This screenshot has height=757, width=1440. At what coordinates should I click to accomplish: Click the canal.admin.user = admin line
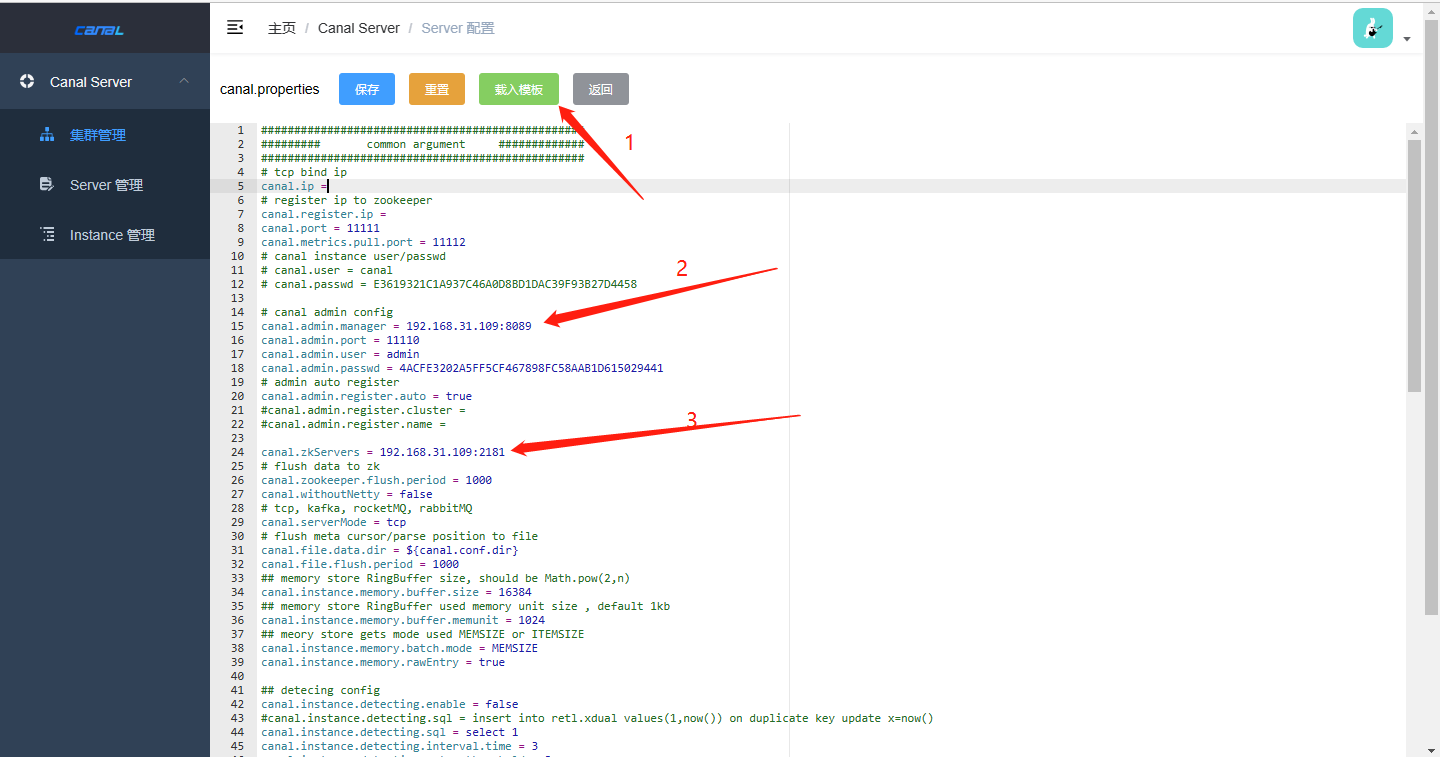pyautogui.click(x=340, y=354)
